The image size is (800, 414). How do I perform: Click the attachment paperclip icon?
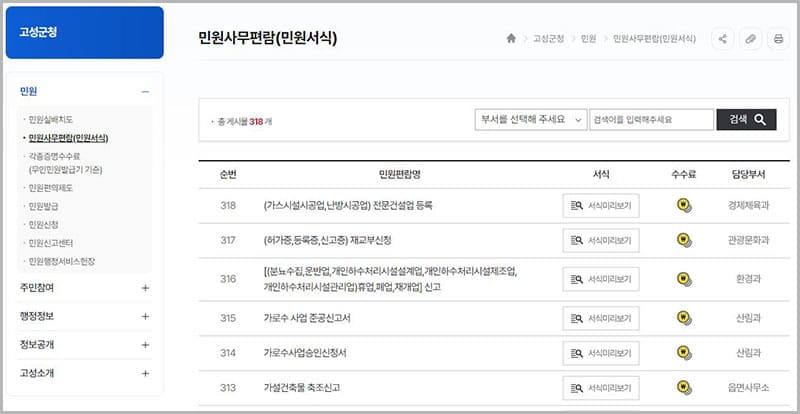[x=750, y=39]
